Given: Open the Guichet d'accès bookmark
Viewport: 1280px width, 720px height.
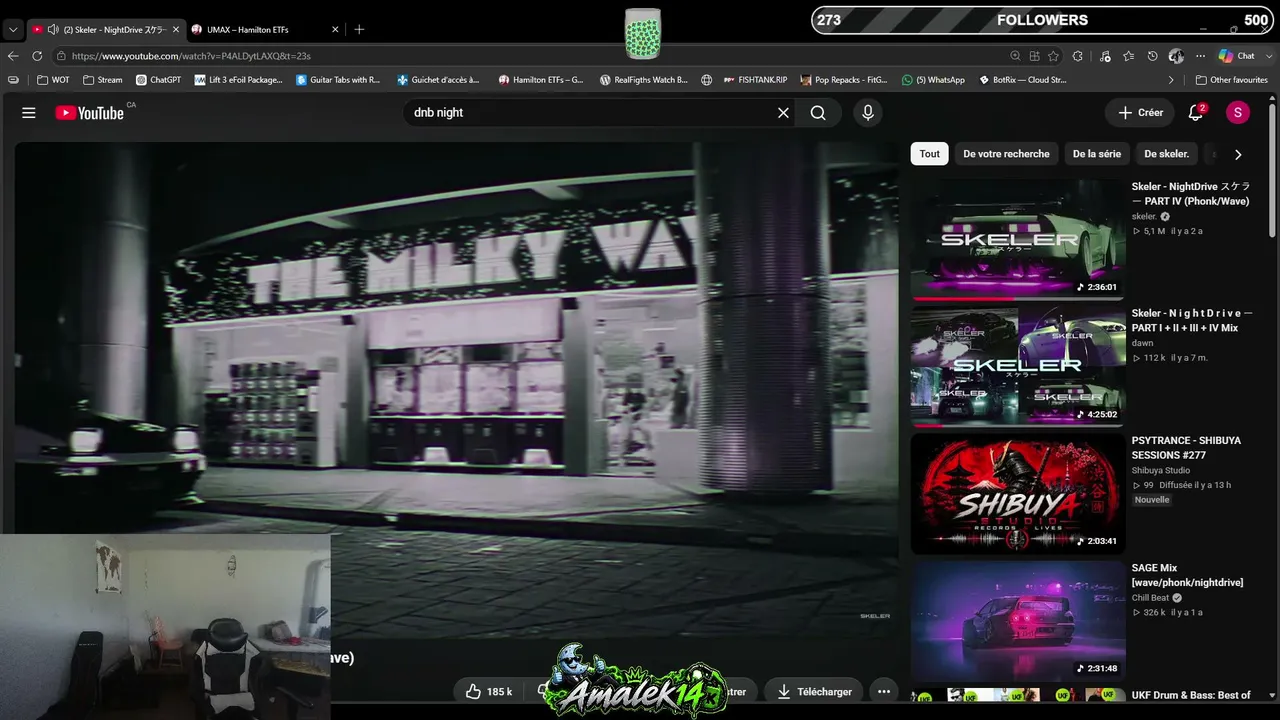Looking at the screenshot, I should 439,80.
